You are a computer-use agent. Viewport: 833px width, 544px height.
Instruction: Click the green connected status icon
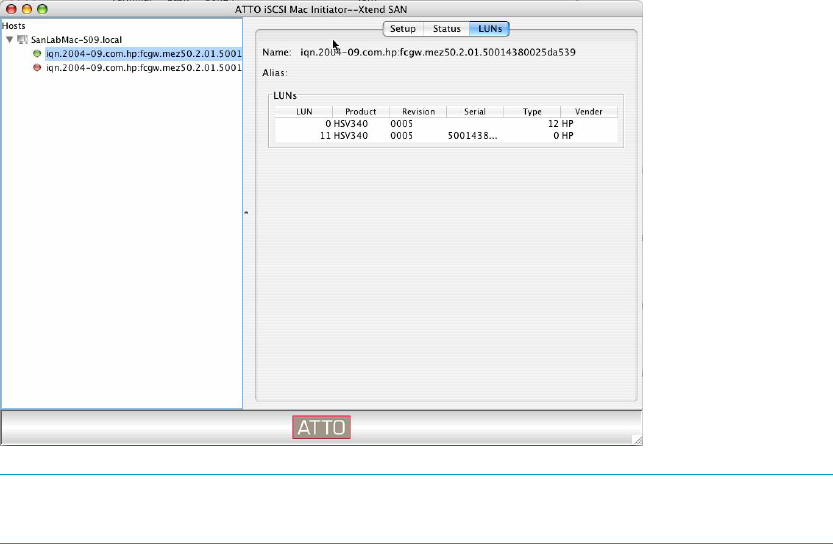pyautogui.click(x=37, y=54)
